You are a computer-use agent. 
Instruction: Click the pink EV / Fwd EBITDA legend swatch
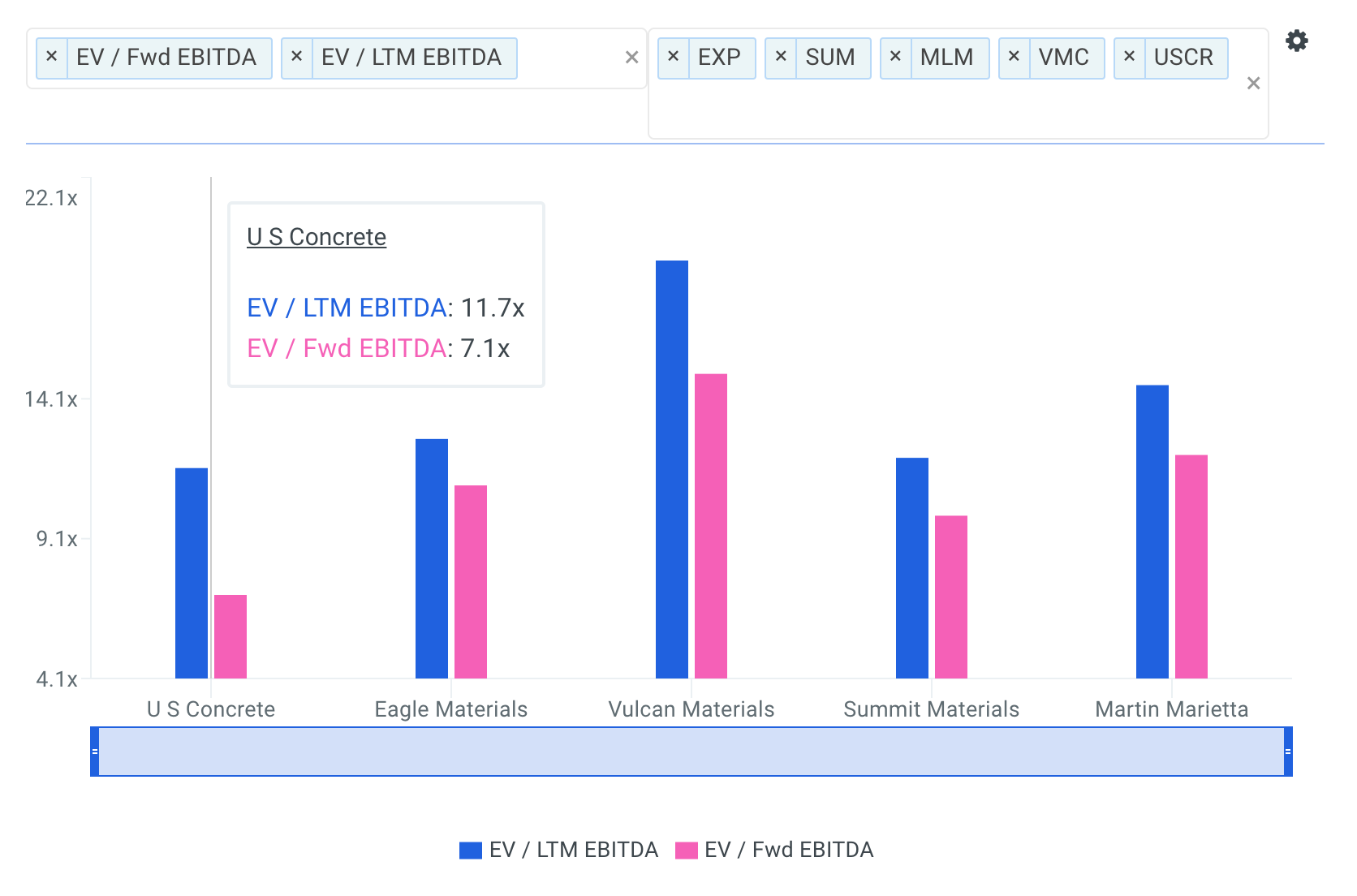pyautogui.click(x=687, y=851)
